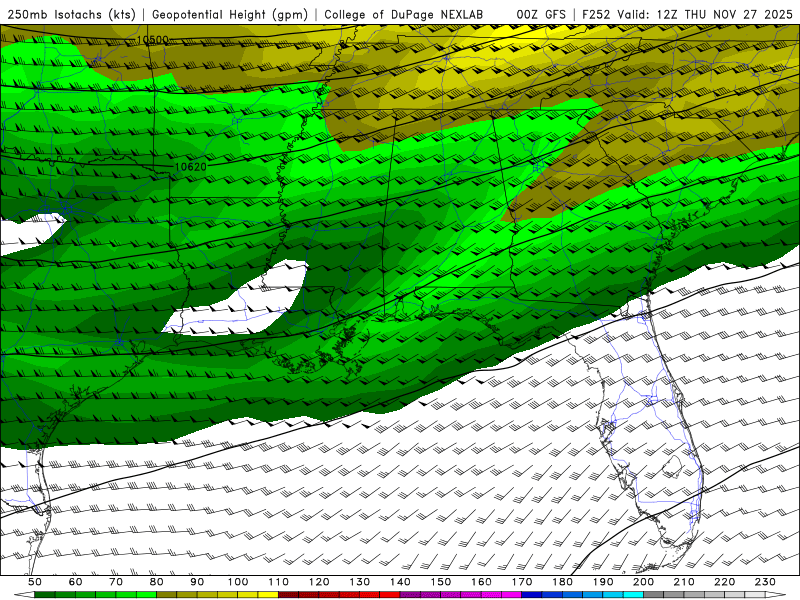Screen dimensions: 800x600
Task: Click the 60 label on the color scale
Action: tap(76, 582)
